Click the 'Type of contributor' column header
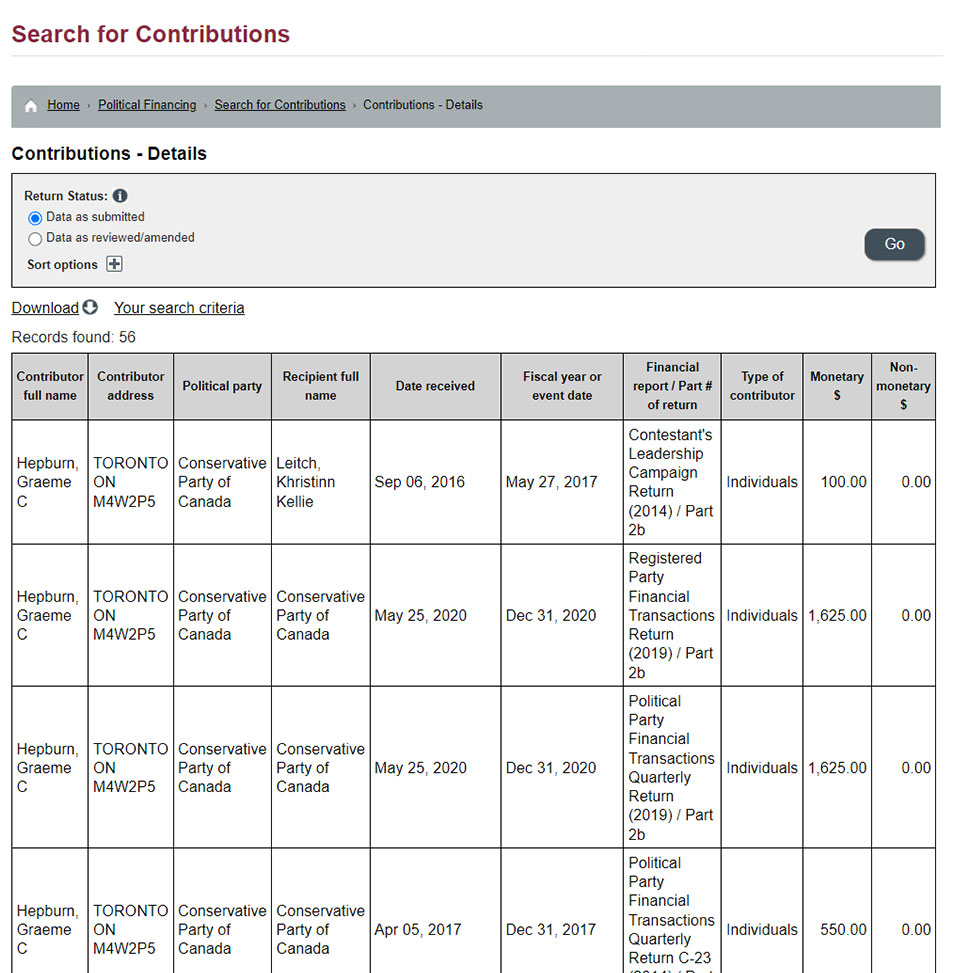 pos(762,386)
